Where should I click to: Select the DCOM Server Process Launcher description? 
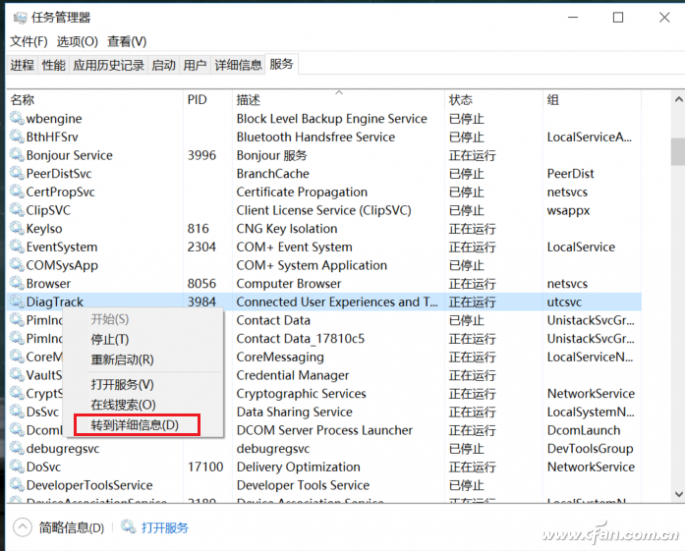(x=324, y=430)
